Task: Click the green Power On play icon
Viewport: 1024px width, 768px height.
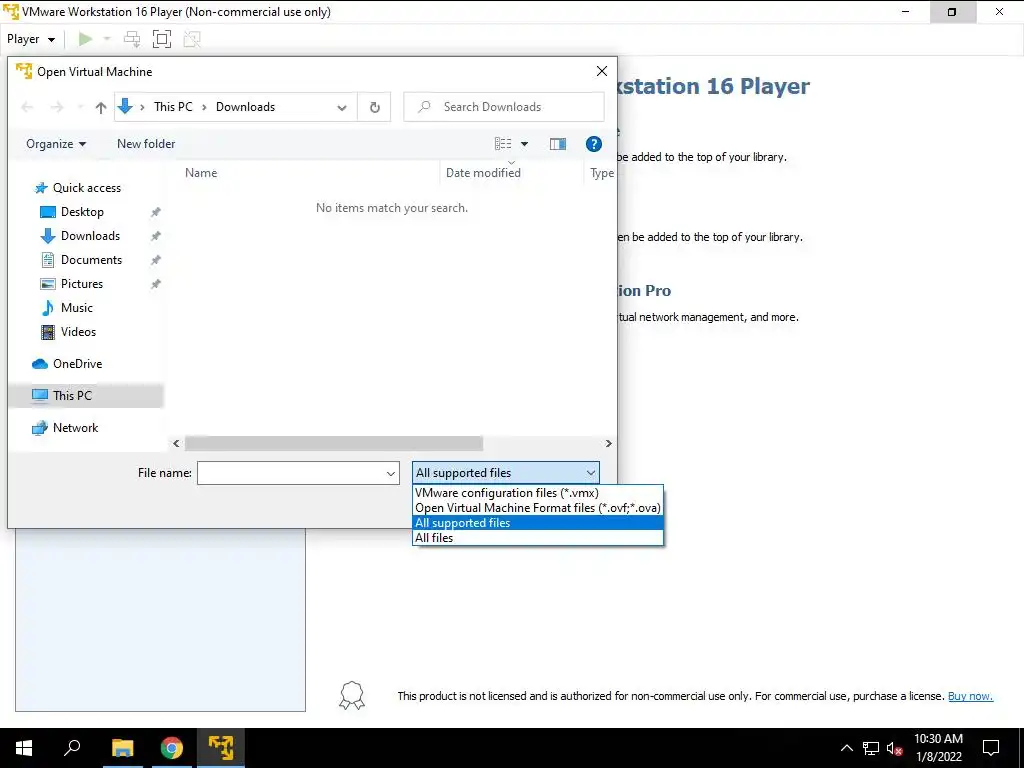Action: click(x=85, y=39)
